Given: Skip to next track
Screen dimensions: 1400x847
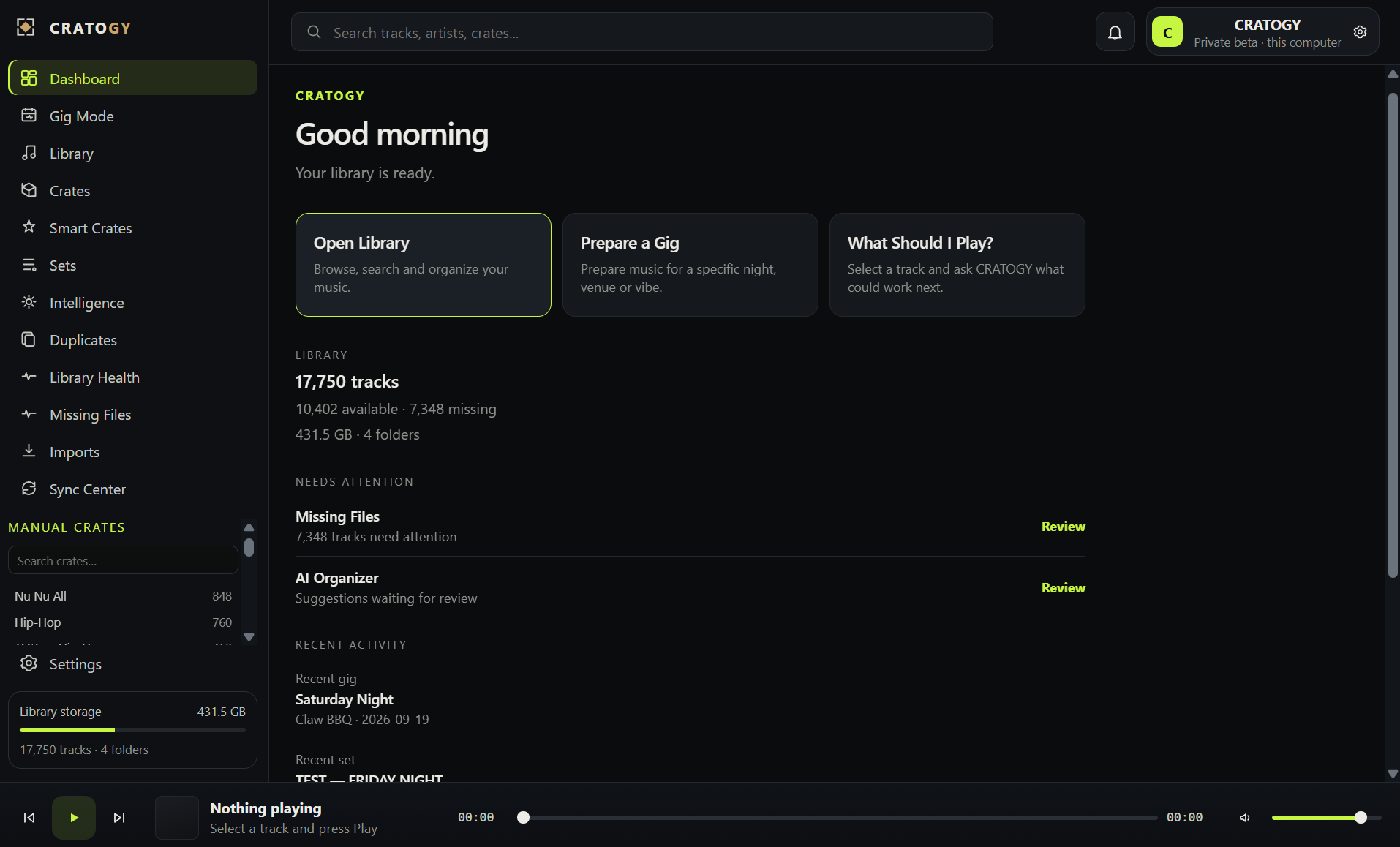Looking at the screenshot, I should point(119,818).
